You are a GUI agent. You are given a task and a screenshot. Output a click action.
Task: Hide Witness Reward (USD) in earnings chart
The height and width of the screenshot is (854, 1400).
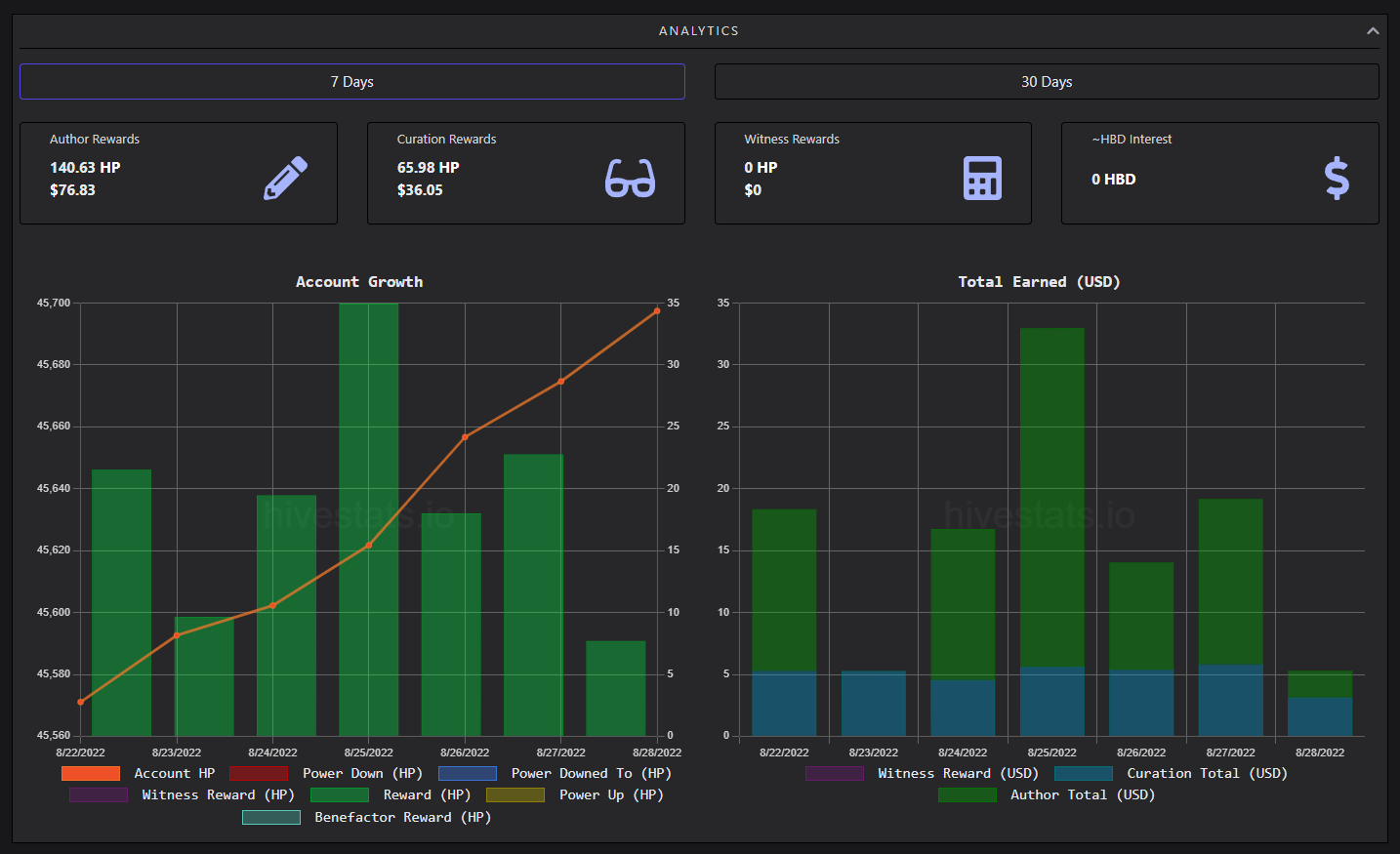(922, 773)
